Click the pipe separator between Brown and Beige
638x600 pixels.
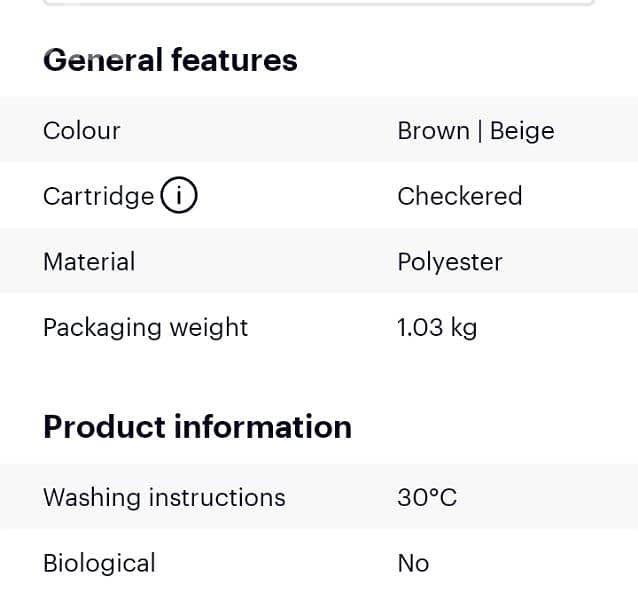pyautogui.click(x=480, y=131)
